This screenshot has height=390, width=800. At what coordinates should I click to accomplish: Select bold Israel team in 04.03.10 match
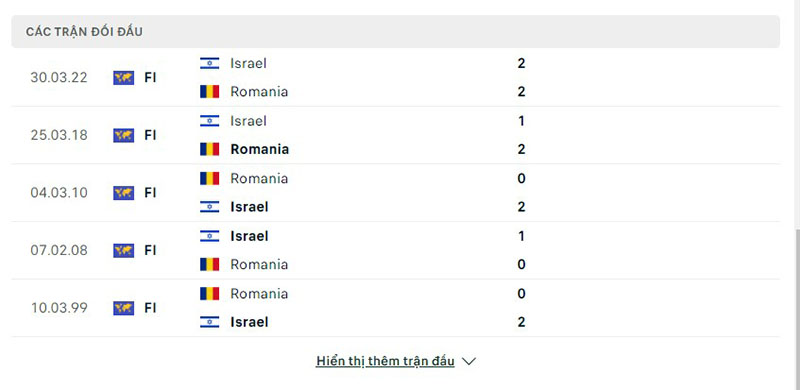pos(249,207)
